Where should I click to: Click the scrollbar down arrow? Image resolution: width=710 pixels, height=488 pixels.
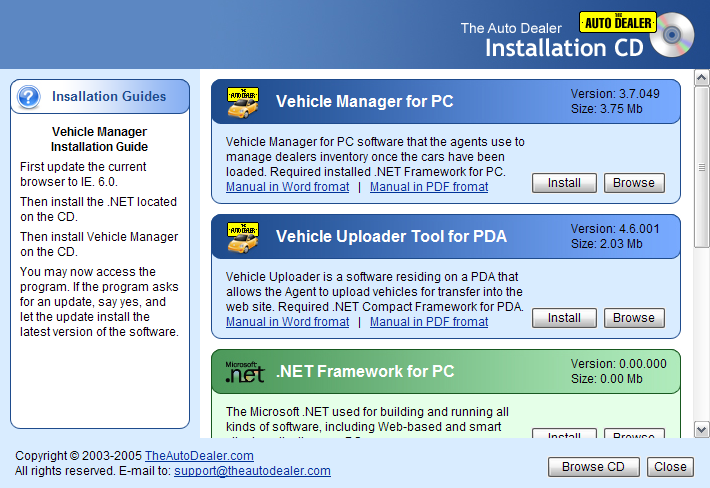click(701, 430)
